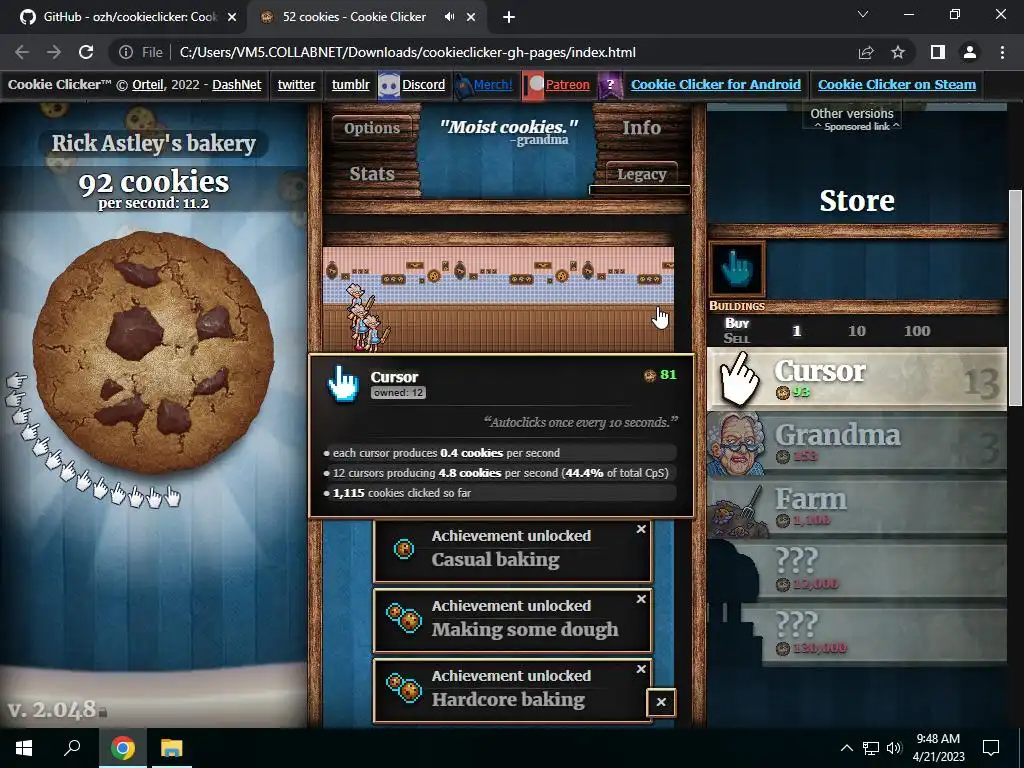Purchase a Grandma building
Image resolution: width=1024 pixels, height=768 pixels.
click(x=857, y=444)
